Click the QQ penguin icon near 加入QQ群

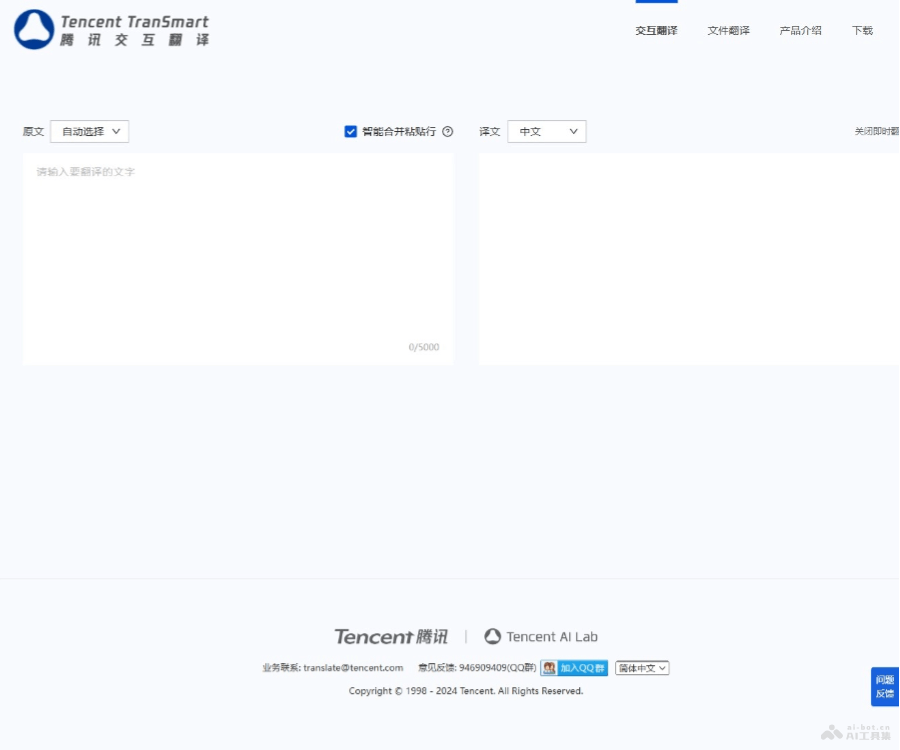tap(548, 668)
